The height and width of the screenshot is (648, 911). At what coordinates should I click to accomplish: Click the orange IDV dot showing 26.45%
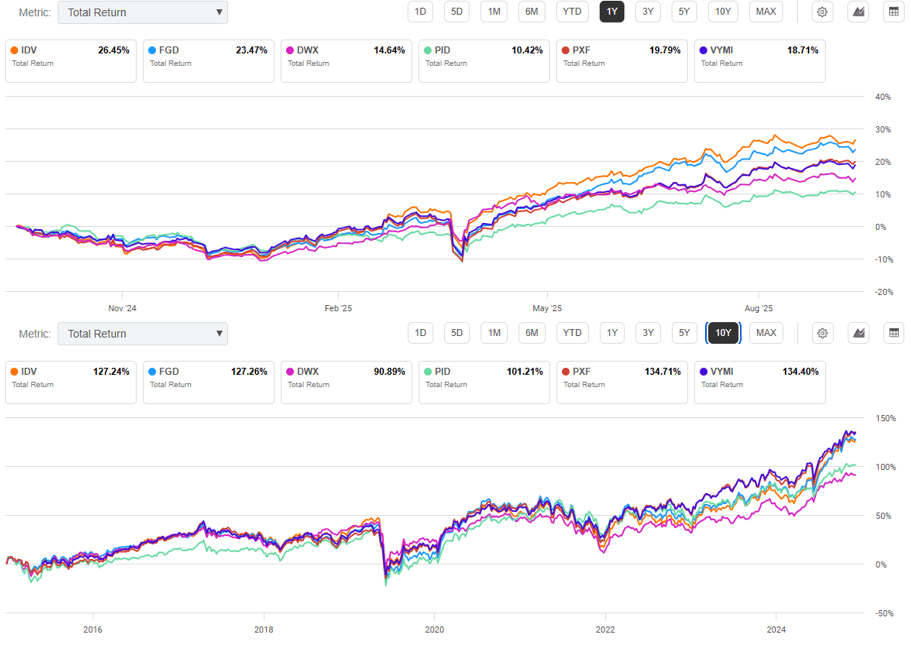(13, 50)
